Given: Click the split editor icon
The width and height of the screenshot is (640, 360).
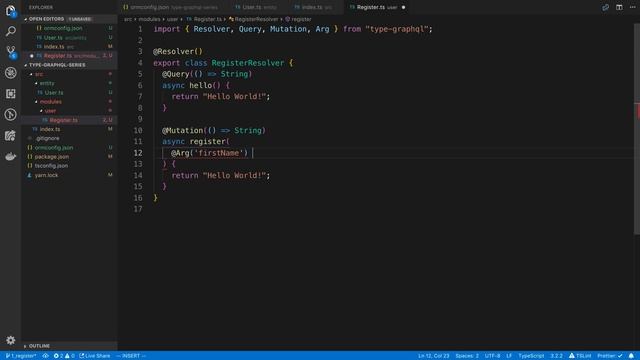Looking at the screenshot, I should 619,7.
